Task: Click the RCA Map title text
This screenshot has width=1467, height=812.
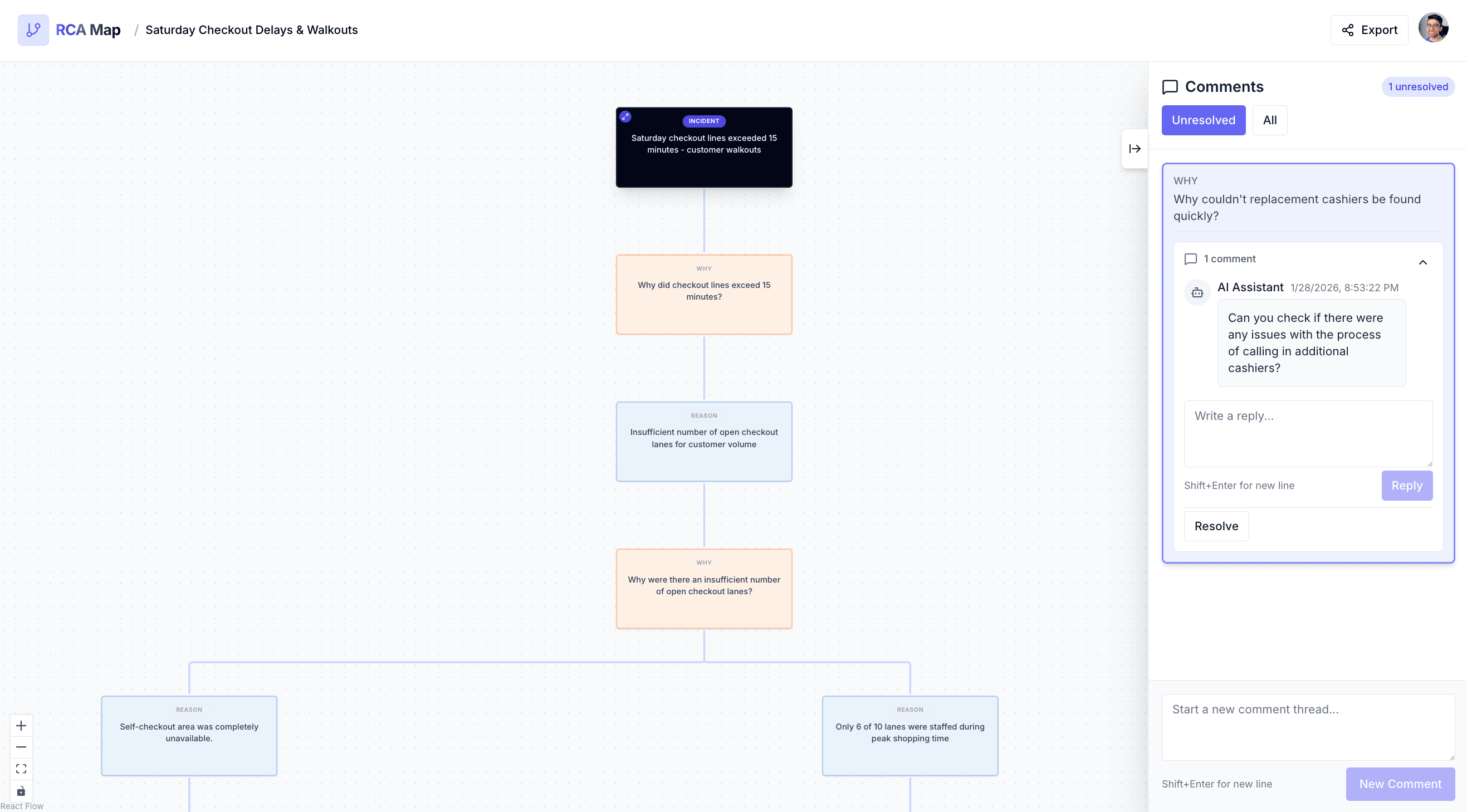Action: (87, 30)
